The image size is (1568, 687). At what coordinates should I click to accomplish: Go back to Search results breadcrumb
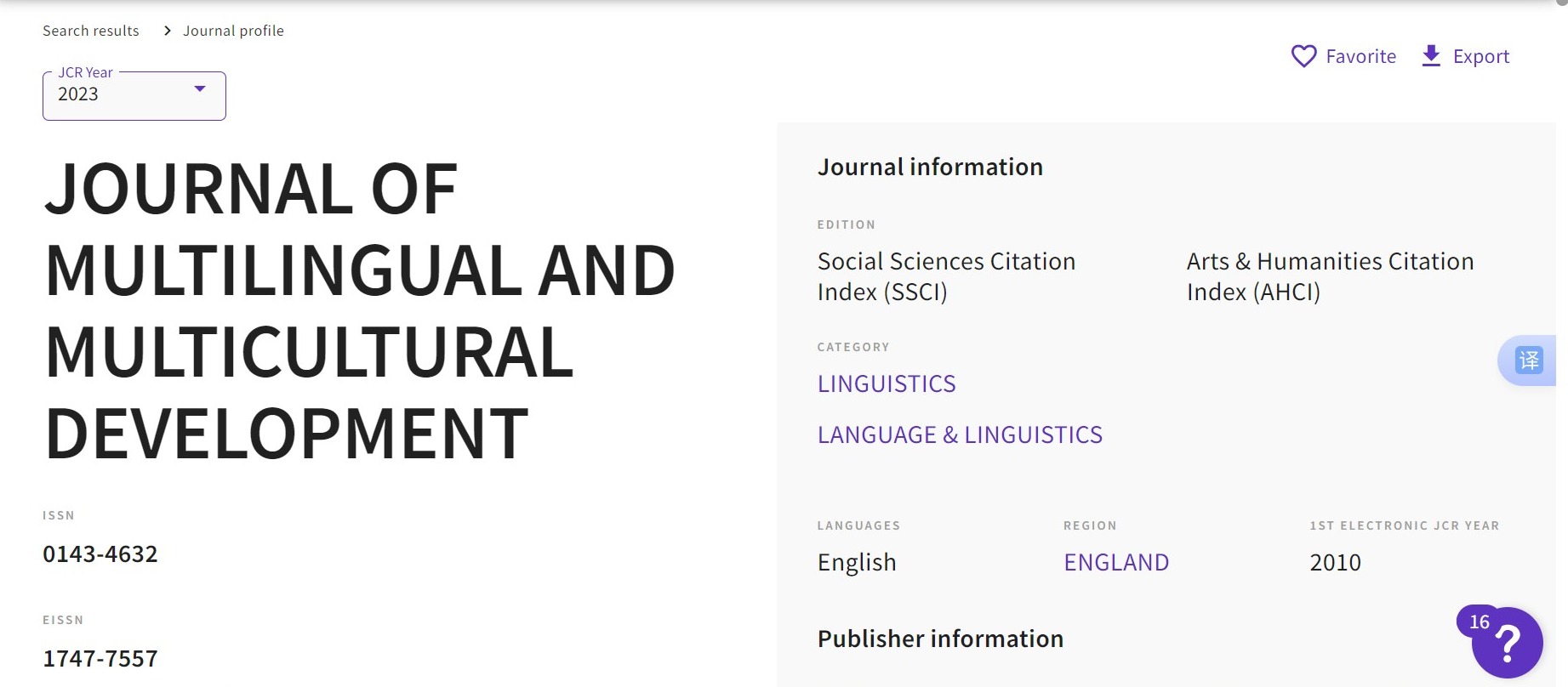[91, 31]
